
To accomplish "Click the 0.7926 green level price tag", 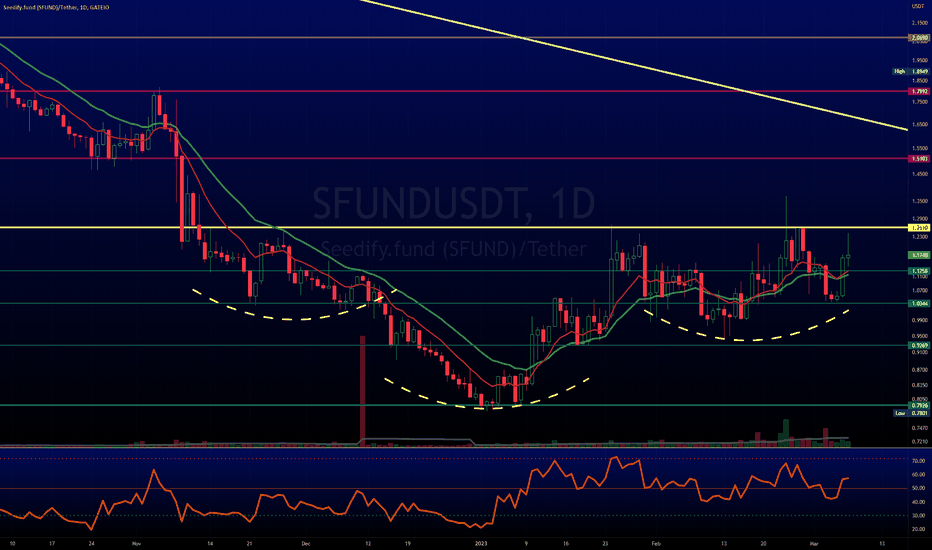I will (919, 406).
